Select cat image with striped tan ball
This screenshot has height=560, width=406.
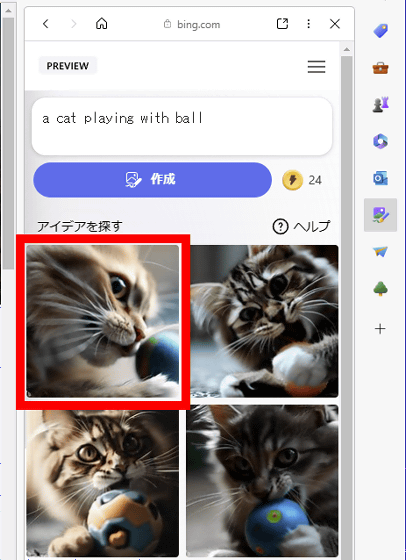click(x=102, y=482)
